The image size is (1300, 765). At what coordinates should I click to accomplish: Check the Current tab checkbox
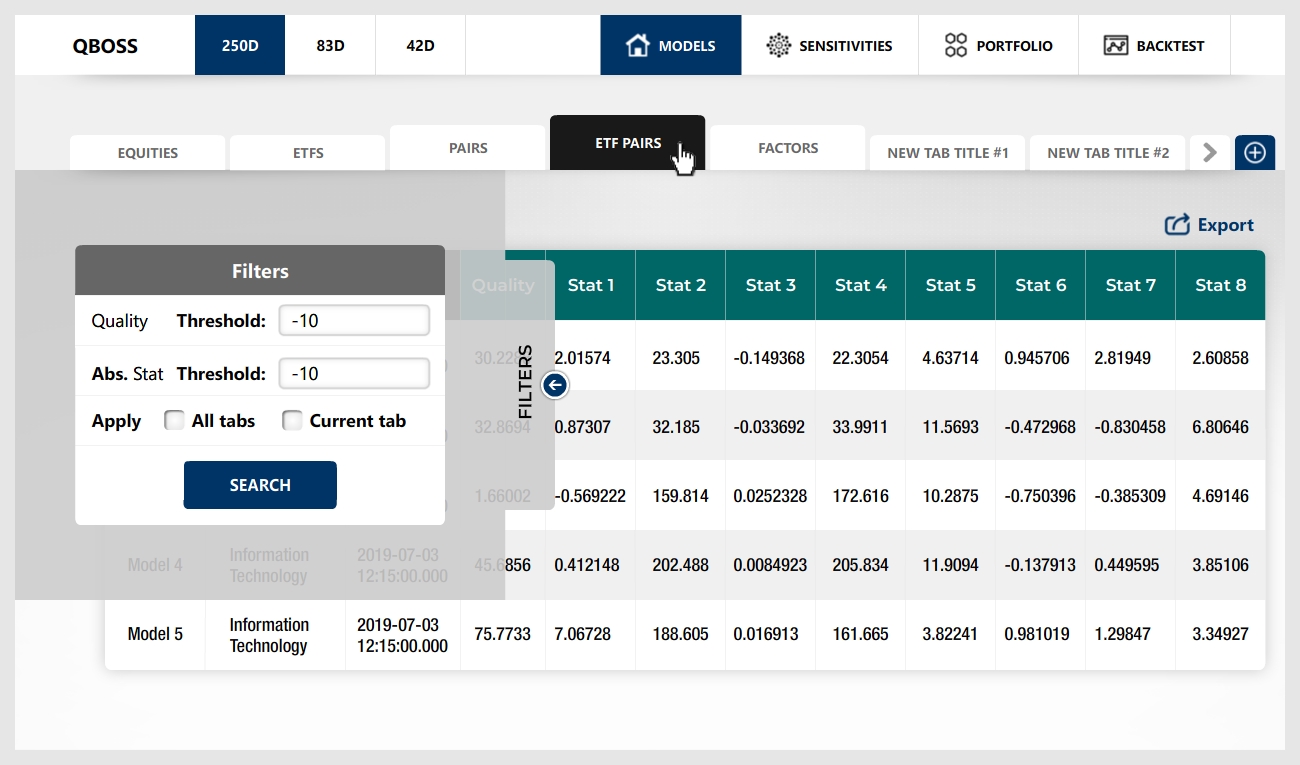click(292, 421)
